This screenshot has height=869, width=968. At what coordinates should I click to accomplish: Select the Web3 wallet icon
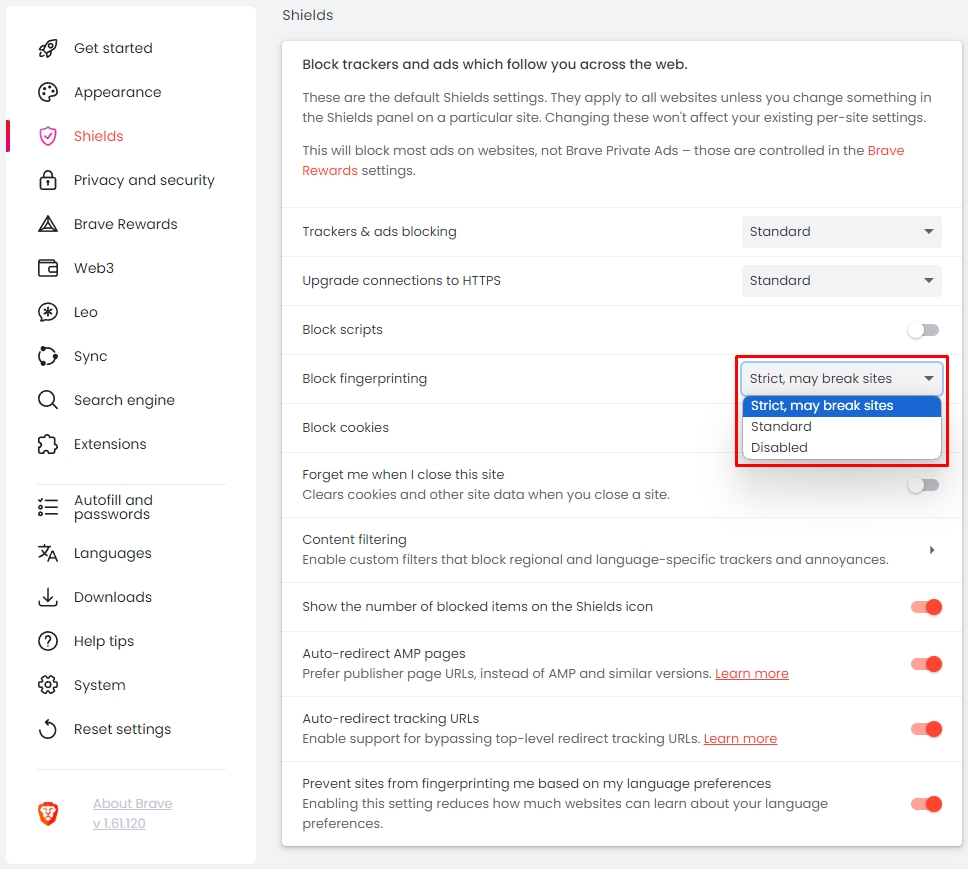tap(47, 268)
